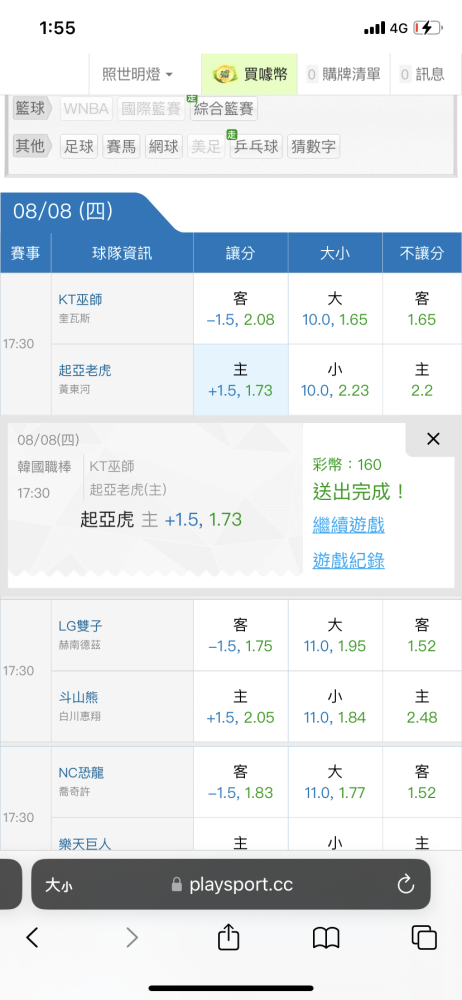462x1000 pixels.
Task: Go back with the Safari back arrow
Action: [x=32, y=938]
